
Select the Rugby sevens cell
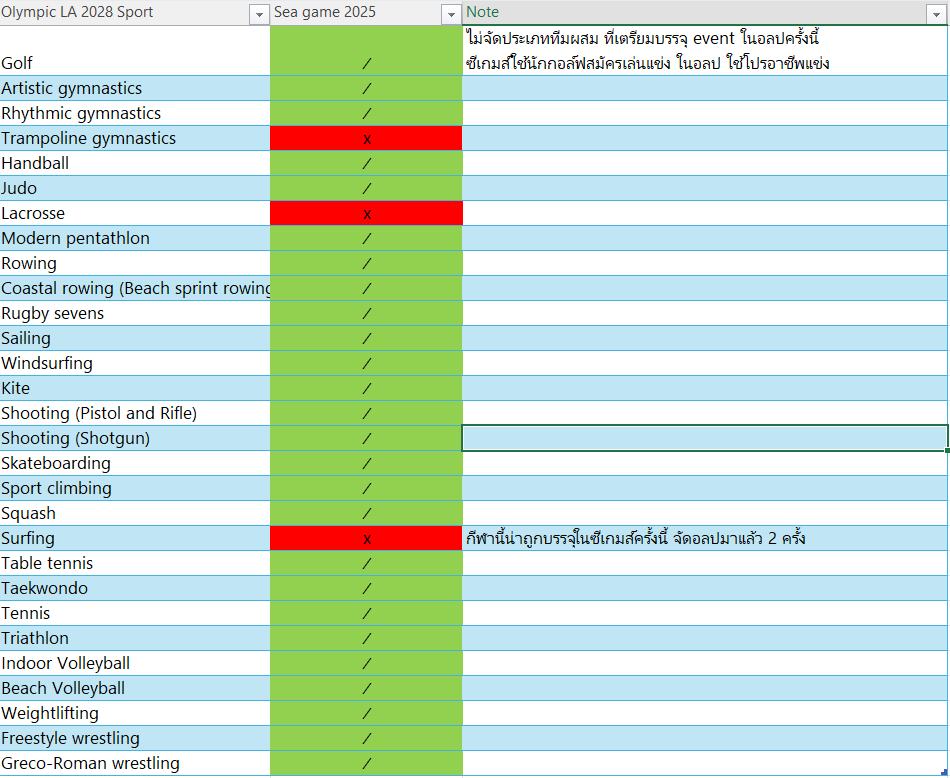[x=135, y=313]
